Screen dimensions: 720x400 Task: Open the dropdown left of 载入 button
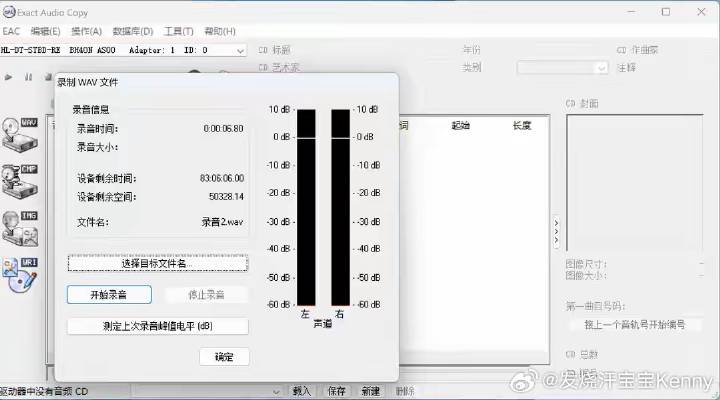click(x=279, y=391)
